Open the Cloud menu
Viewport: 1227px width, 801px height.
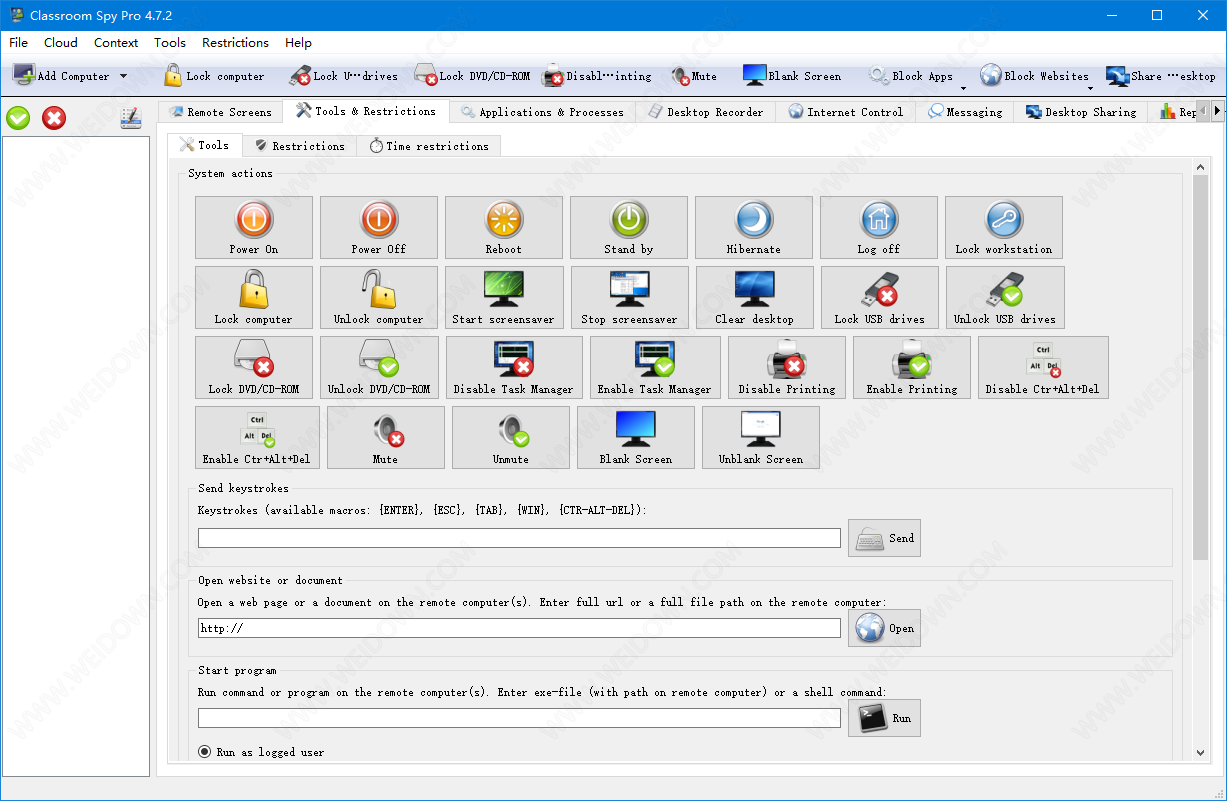tap(61, 43)
